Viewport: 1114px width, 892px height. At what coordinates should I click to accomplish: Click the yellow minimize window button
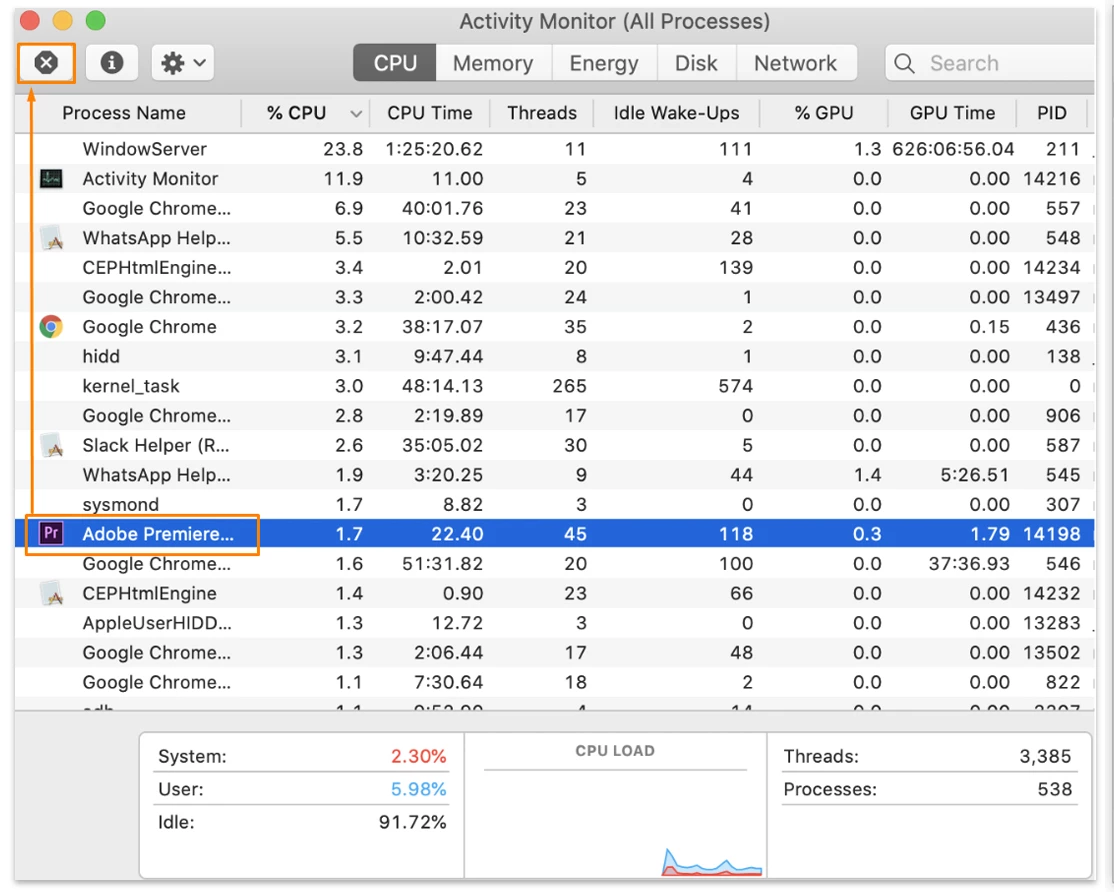click(63, 21)
